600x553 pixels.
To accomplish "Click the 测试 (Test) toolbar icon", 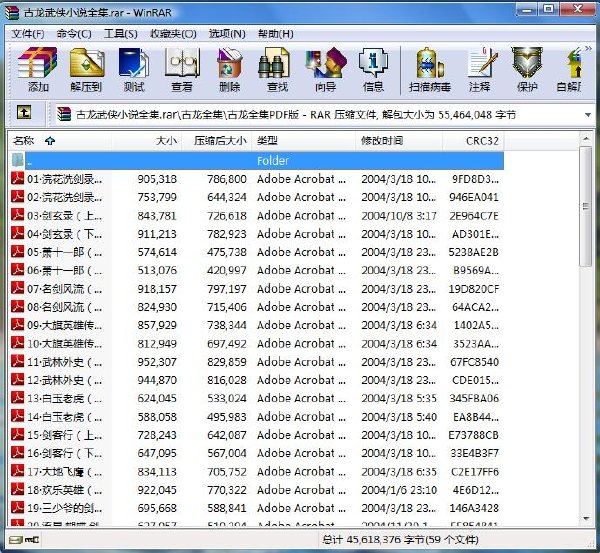I will click(x=134, y=69).
